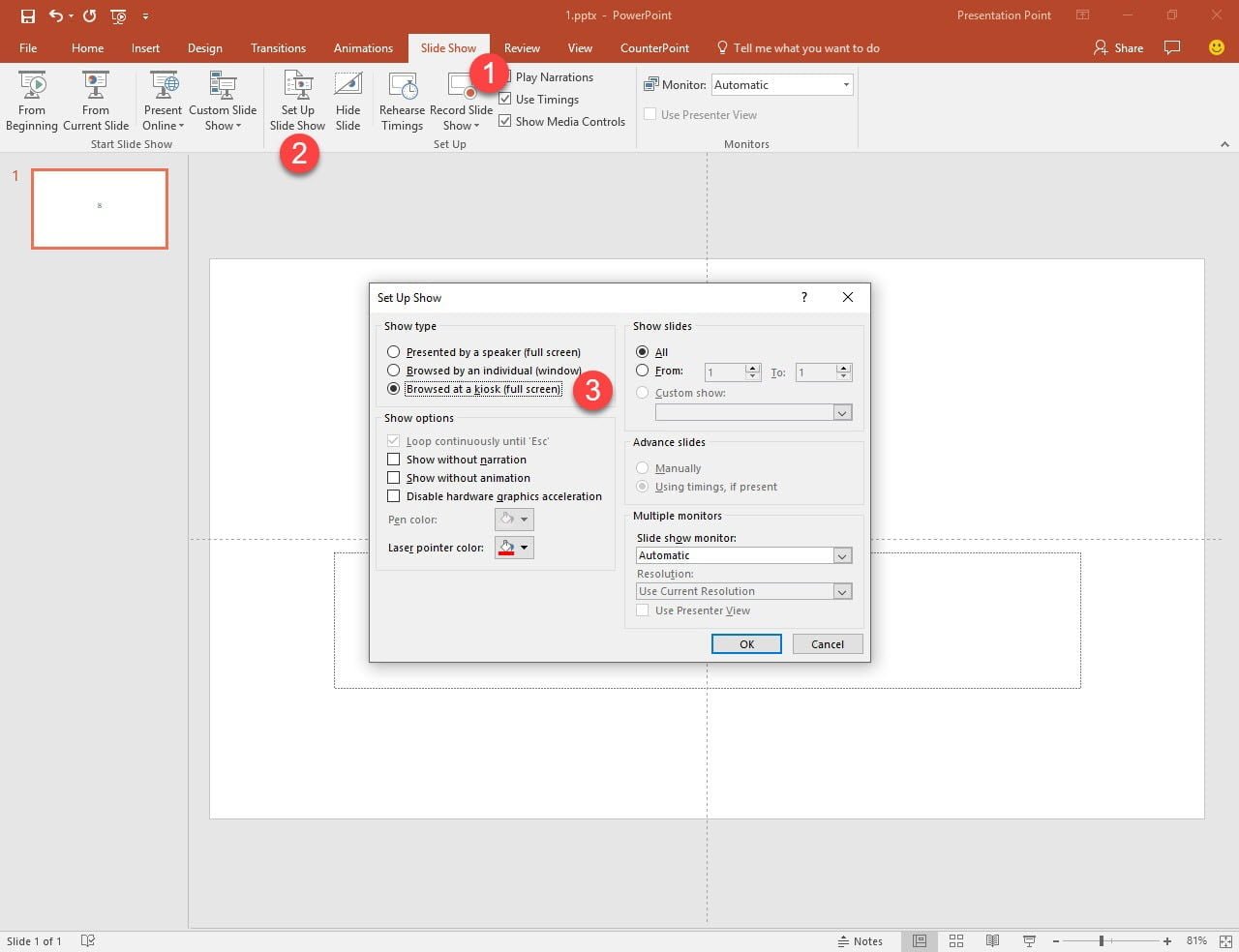The height and width of the screenshot is (952, 1239).
Task: Open the Monitor dropdown in ribbon
Action: point(845,85)
